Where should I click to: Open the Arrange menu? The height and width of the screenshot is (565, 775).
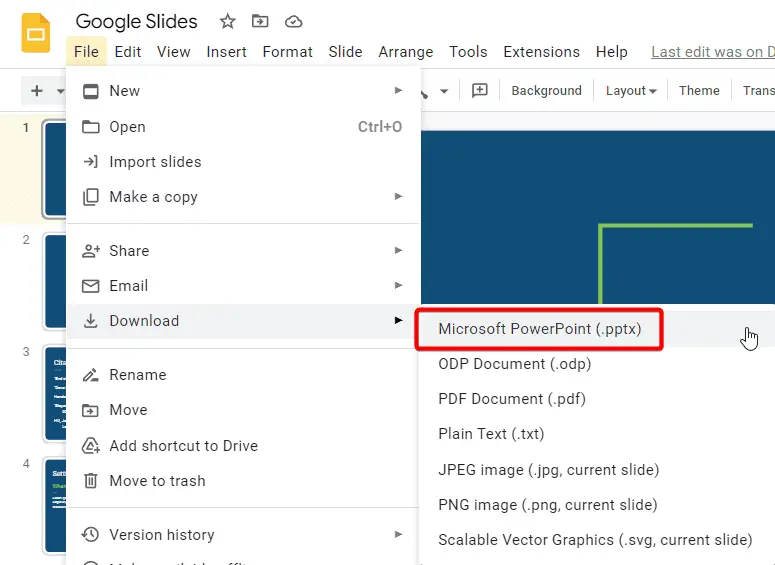pos(406,51)
